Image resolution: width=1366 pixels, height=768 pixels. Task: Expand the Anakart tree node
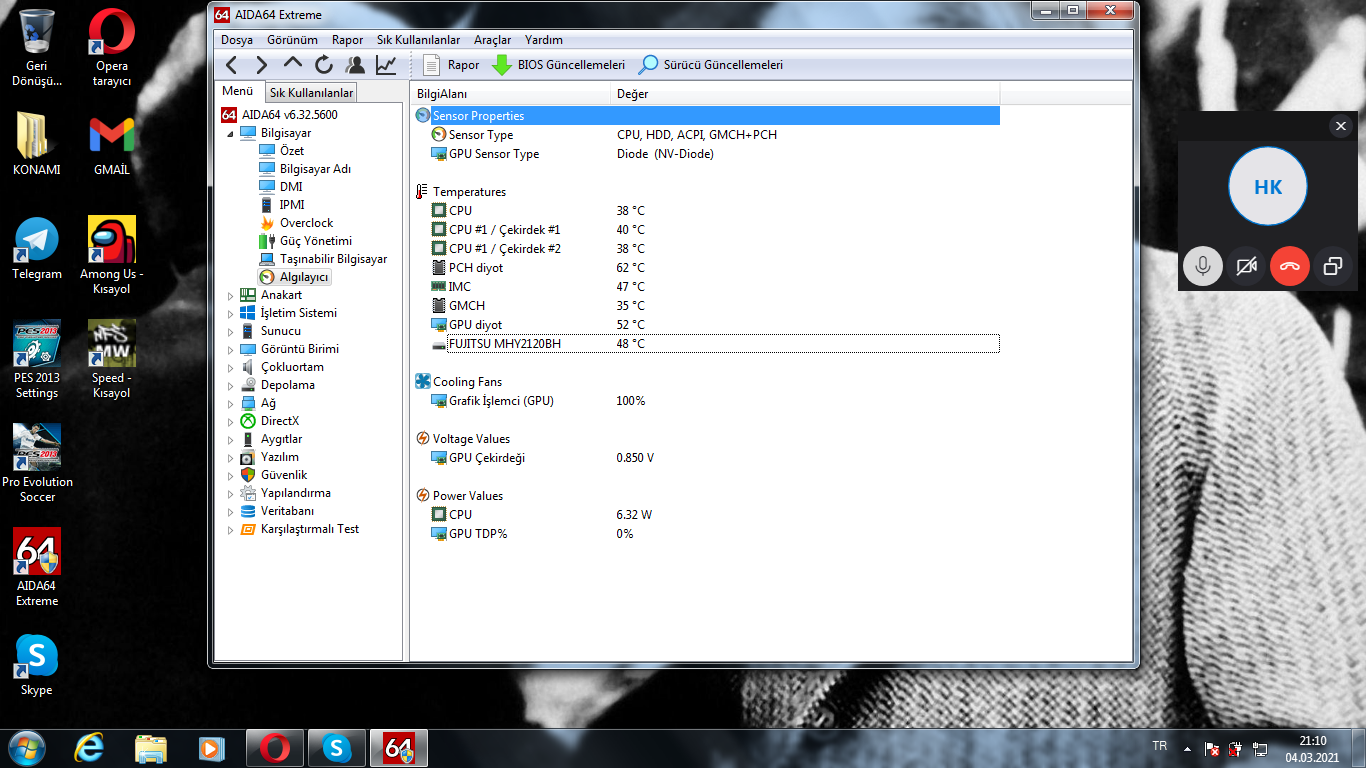230,295
